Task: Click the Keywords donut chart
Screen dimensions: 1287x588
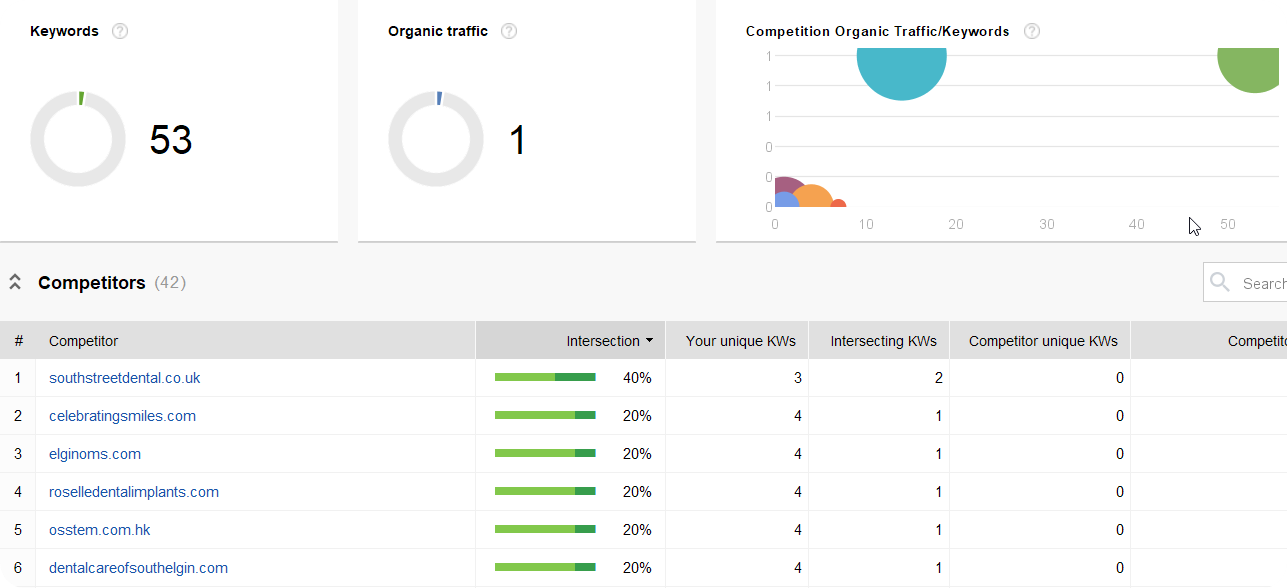Action: (78, 139)
